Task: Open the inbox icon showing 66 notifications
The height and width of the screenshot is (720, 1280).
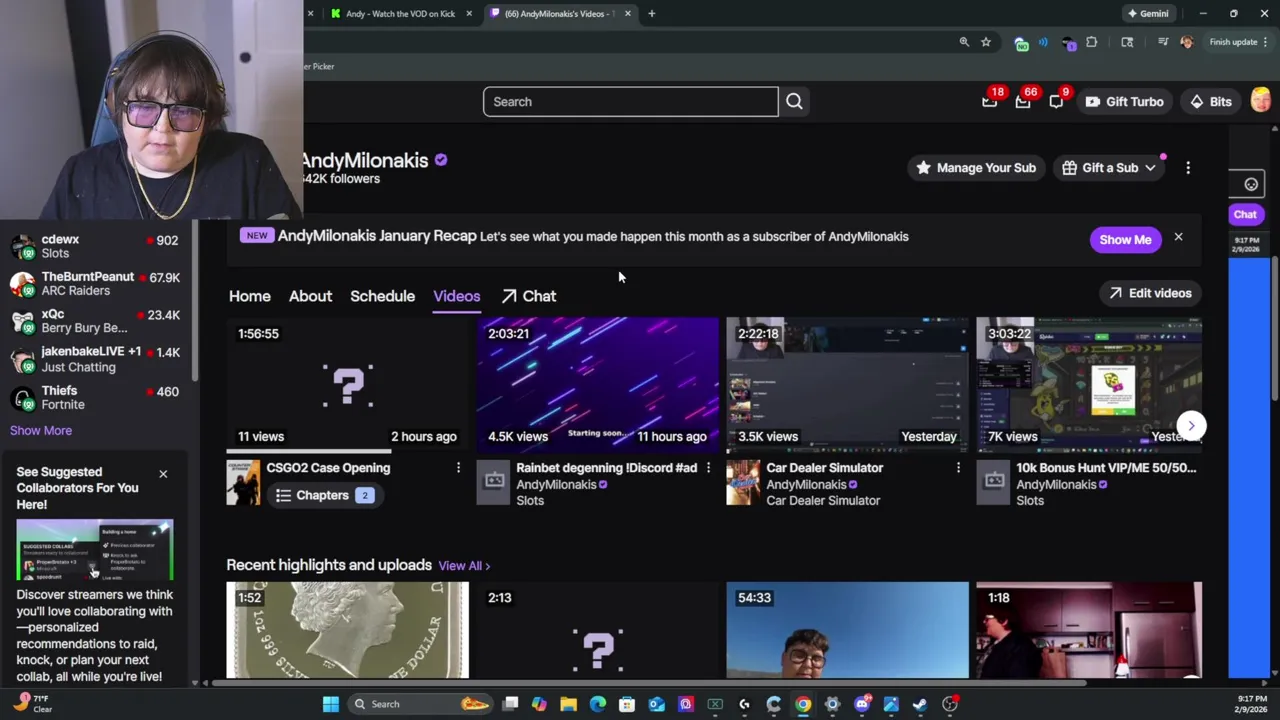Action: point(1023,101)
